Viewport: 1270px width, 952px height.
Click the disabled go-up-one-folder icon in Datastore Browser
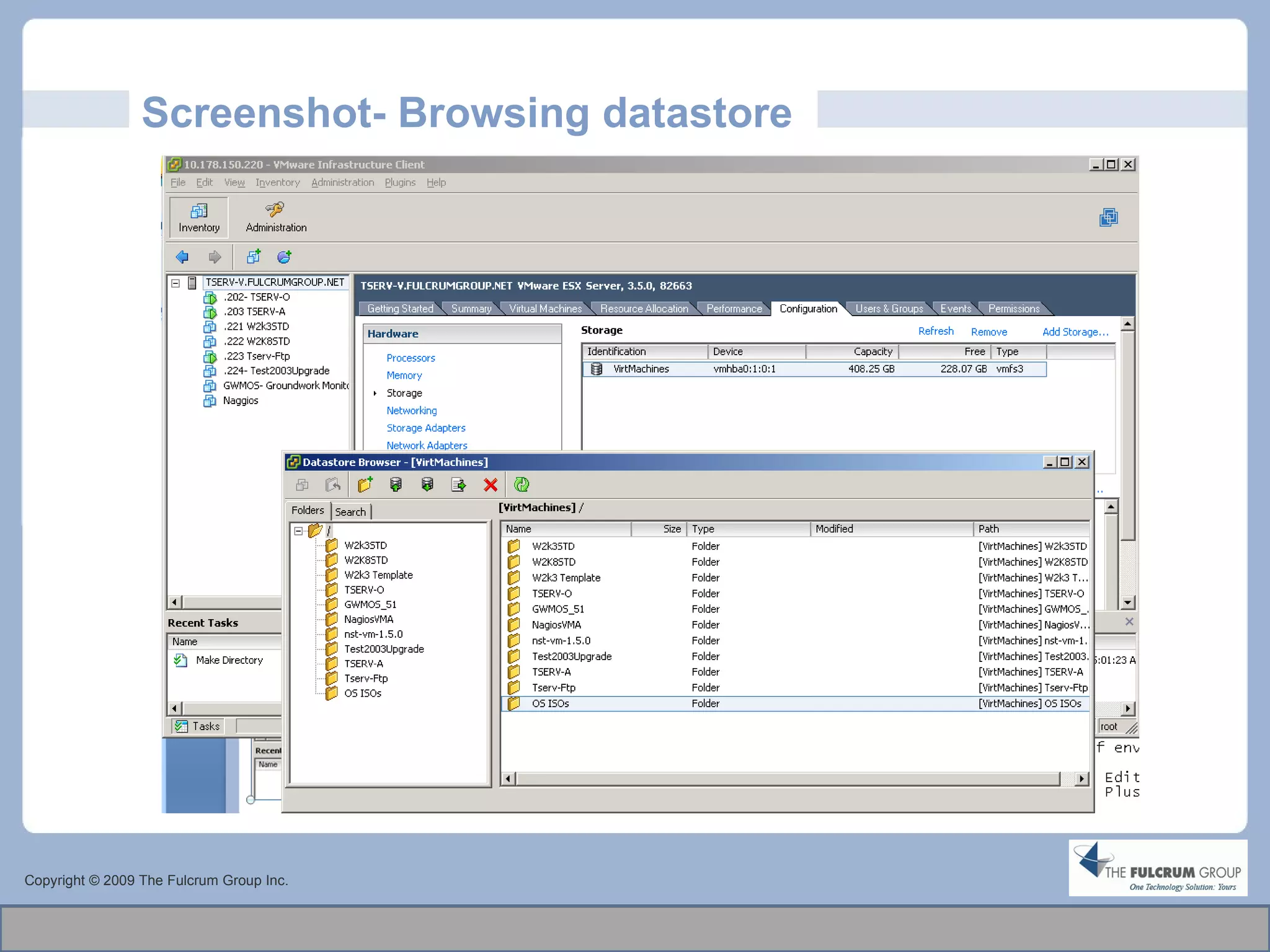point(333,485)
